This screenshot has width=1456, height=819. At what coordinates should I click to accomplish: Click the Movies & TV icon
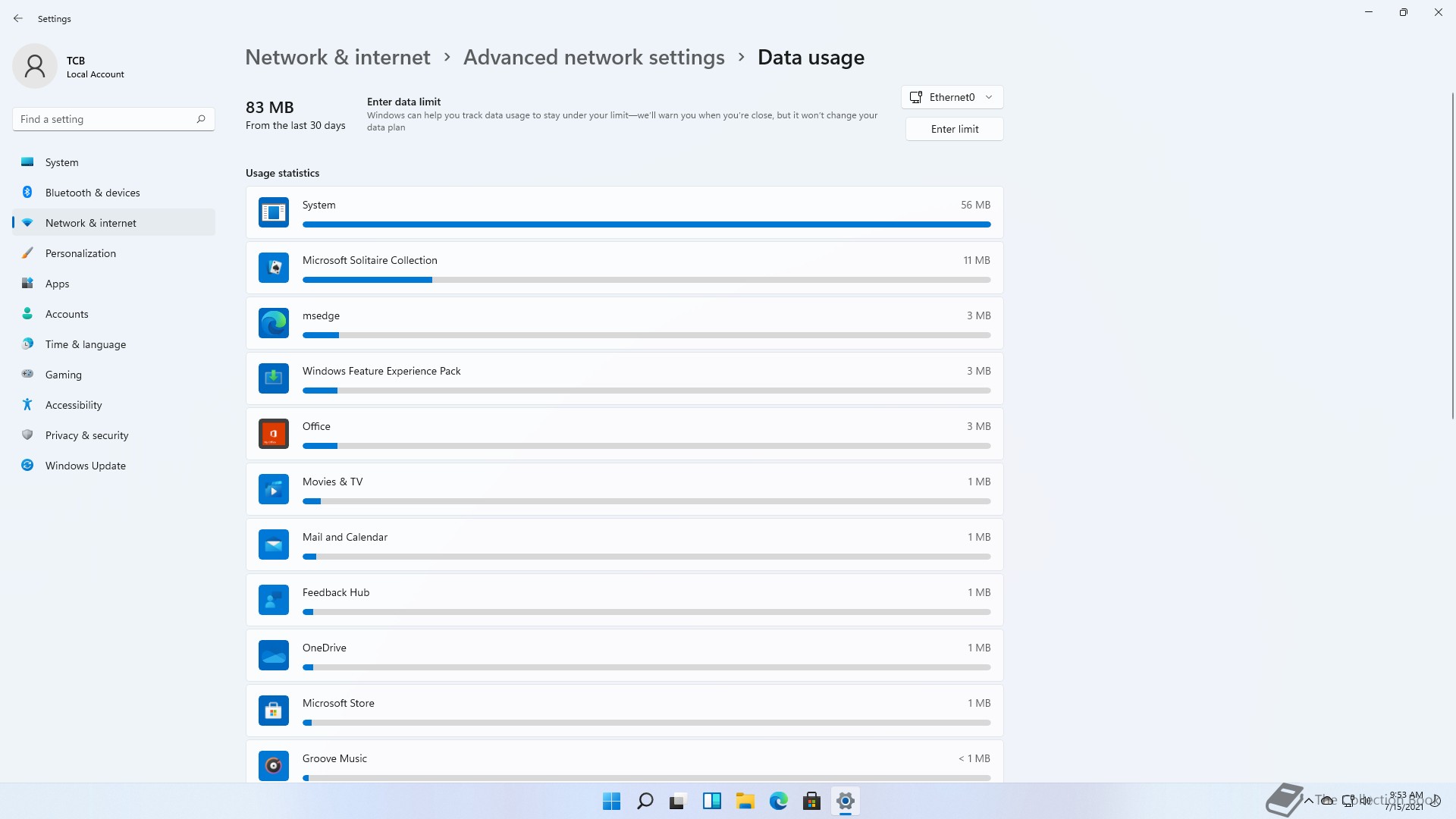coord(274,489)
